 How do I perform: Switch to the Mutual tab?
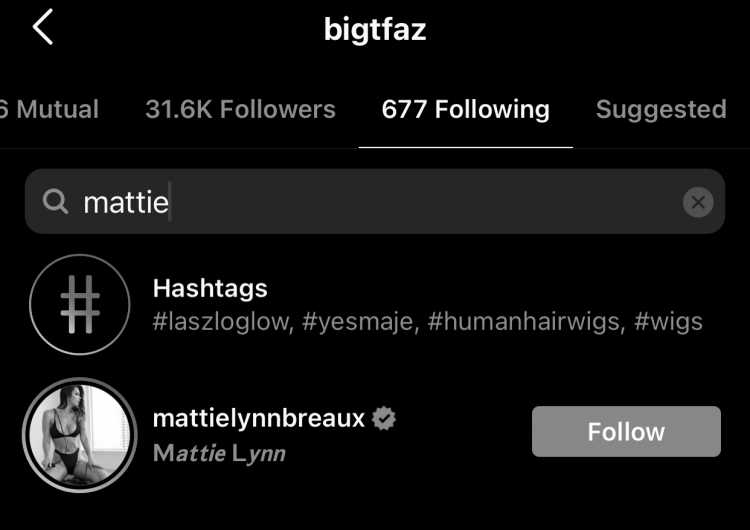pyautogui.click(x=49, y=109)
